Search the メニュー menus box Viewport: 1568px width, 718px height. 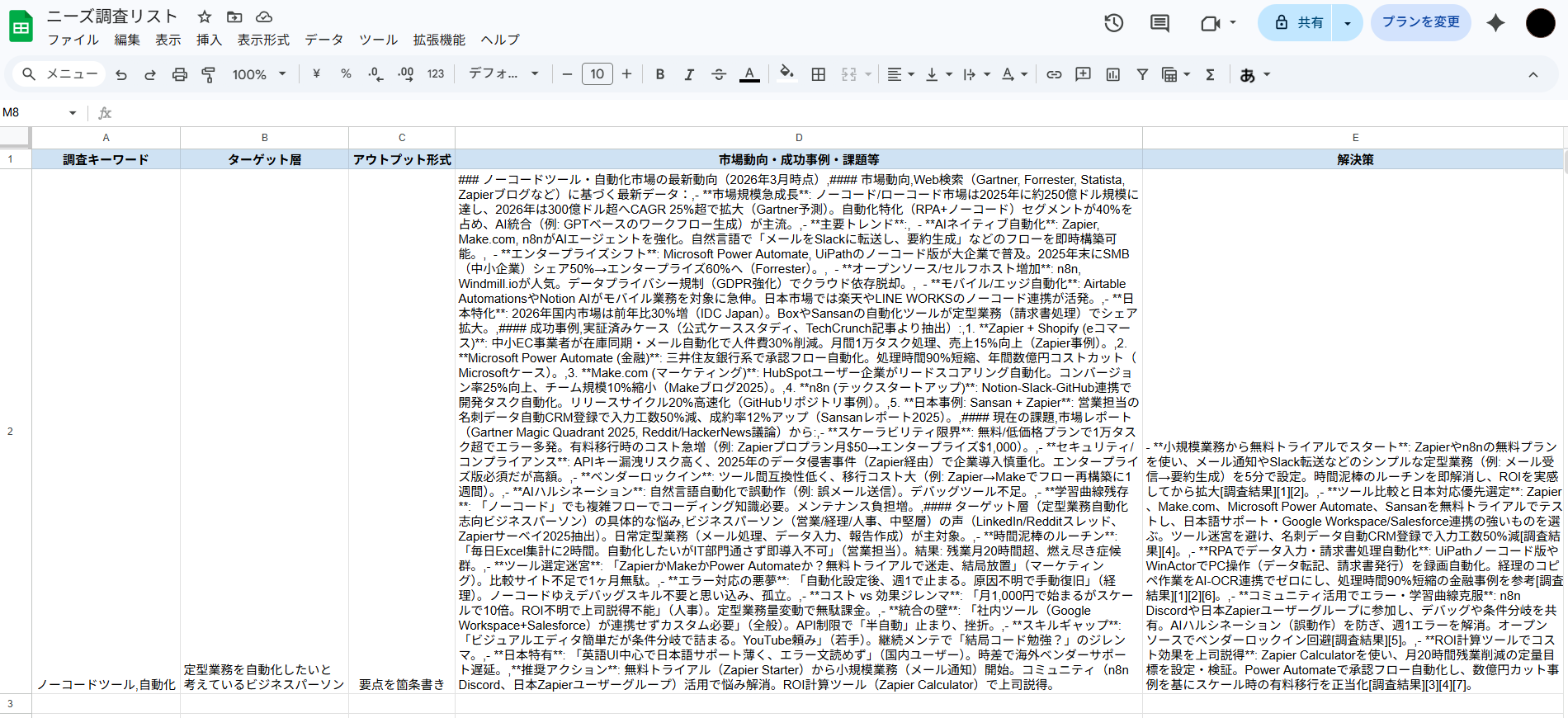(59, 74)
